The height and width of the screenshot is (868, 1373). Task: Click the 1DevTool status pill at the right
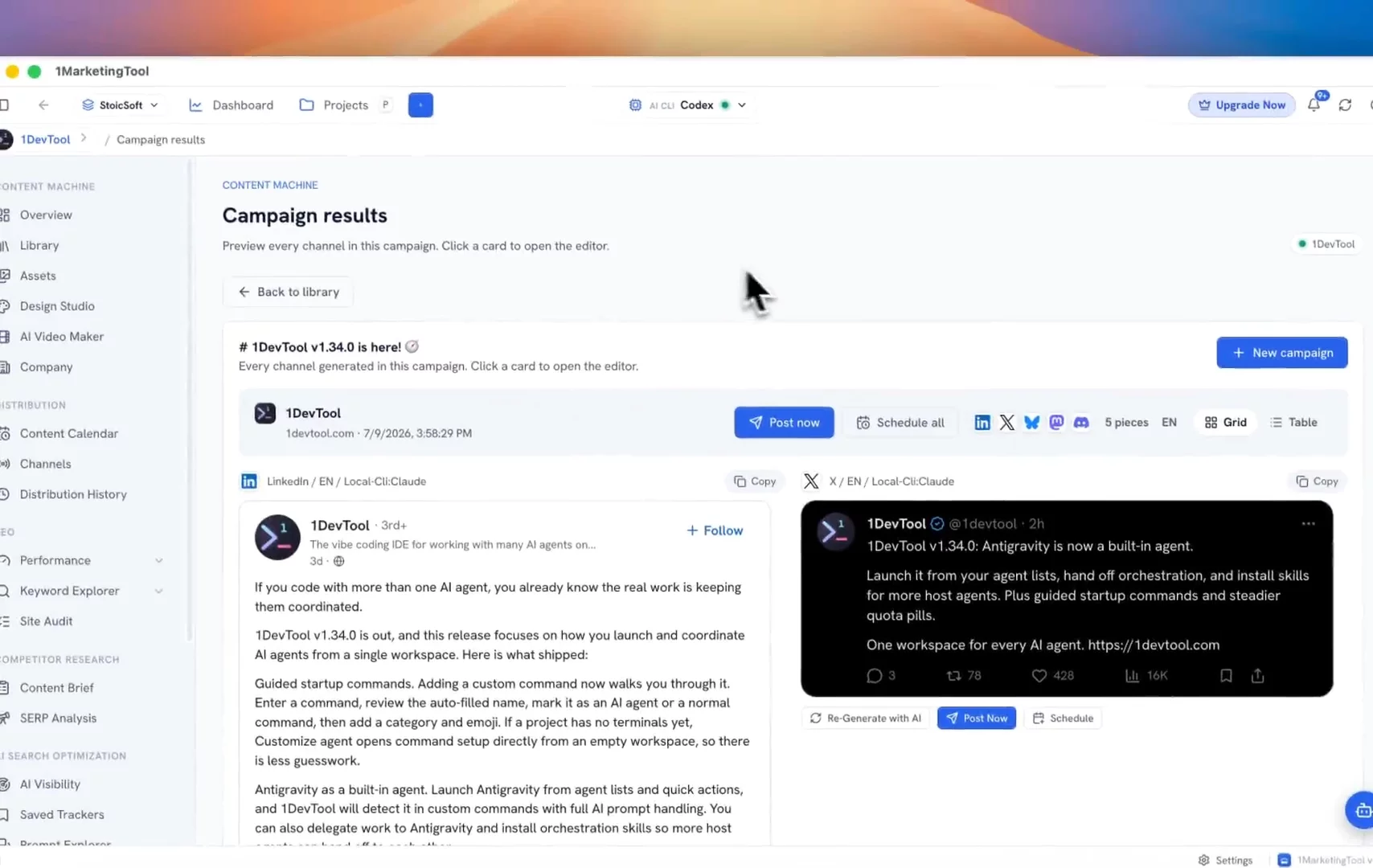1326,244
